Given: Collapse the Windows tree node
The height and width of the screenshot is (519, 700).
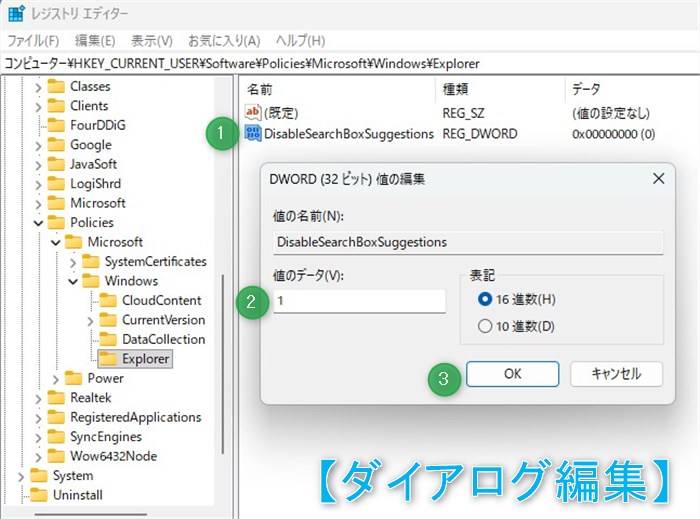Looking at the screenshot, I should click(x=73, y=281).
